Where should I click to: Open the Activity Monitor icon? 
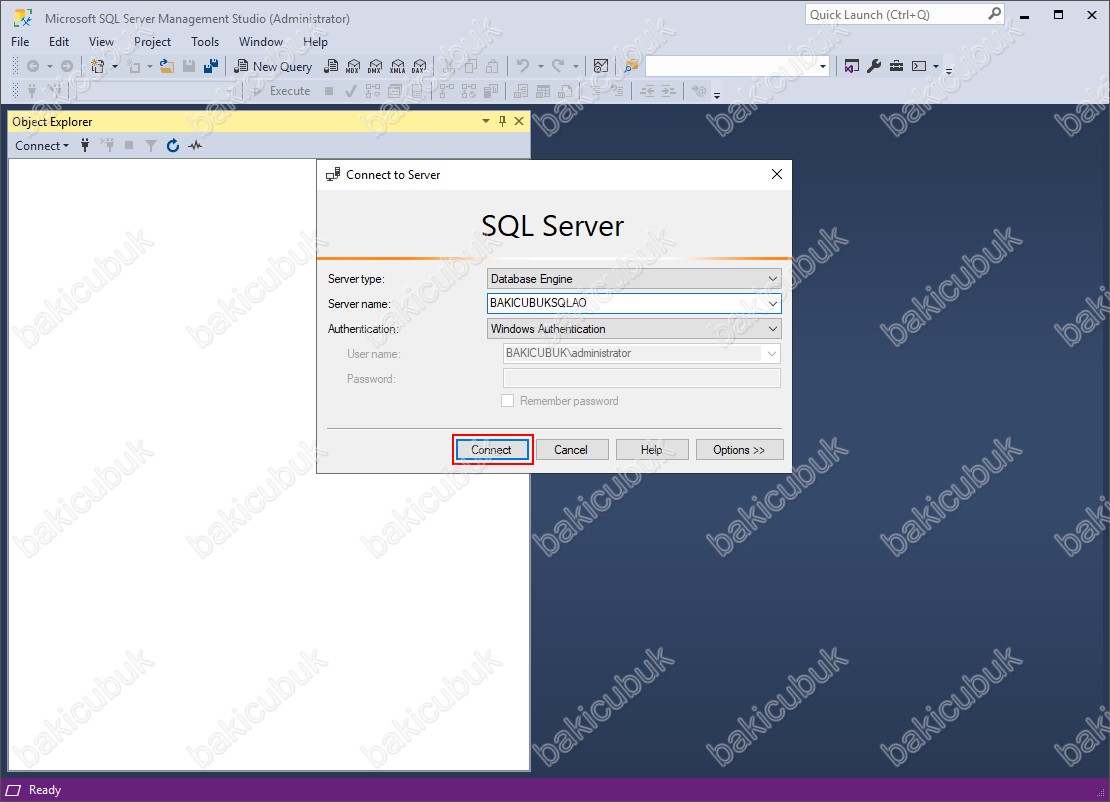tap(601, 67)
